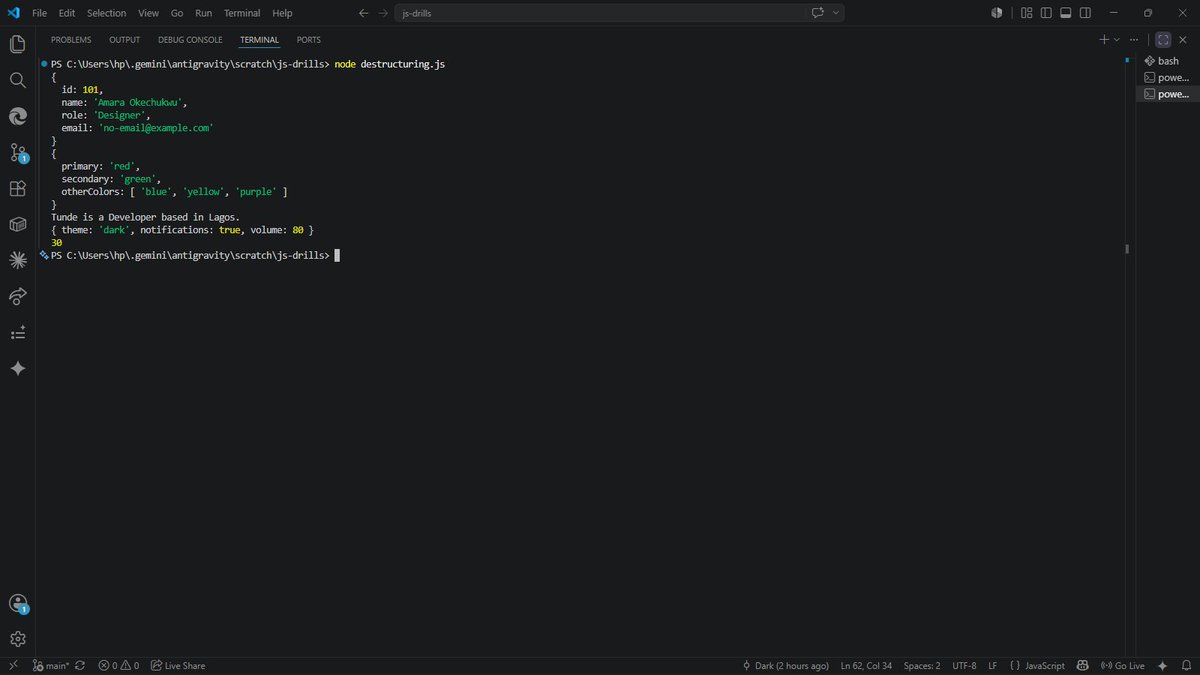The height and width of the screenshot is (675, 1200).
Task: Click the round color theme icon in title bar
Action: pyautogui.click(x=997, y=13)
